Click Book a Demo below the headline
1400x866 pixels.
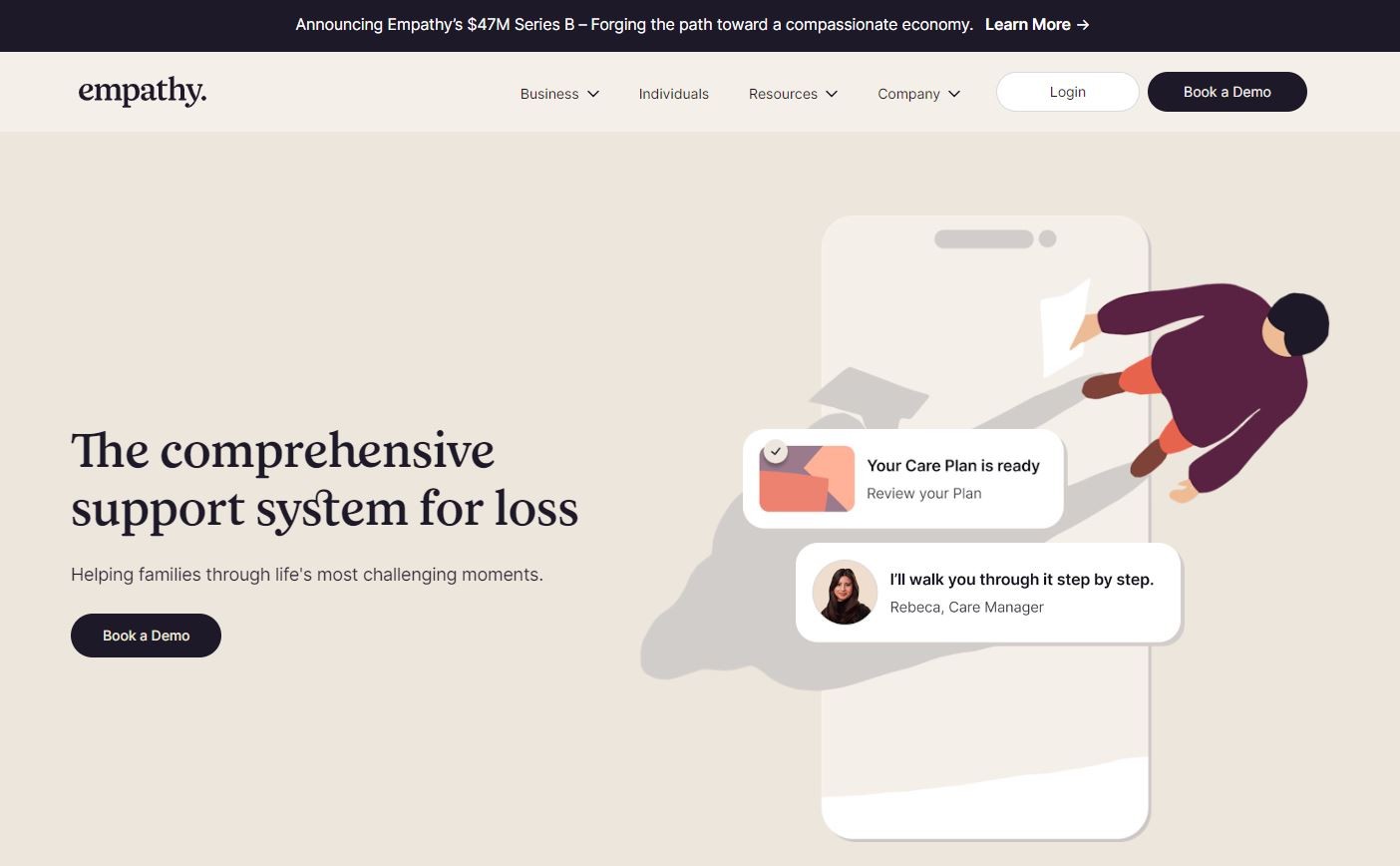(146, 636)
